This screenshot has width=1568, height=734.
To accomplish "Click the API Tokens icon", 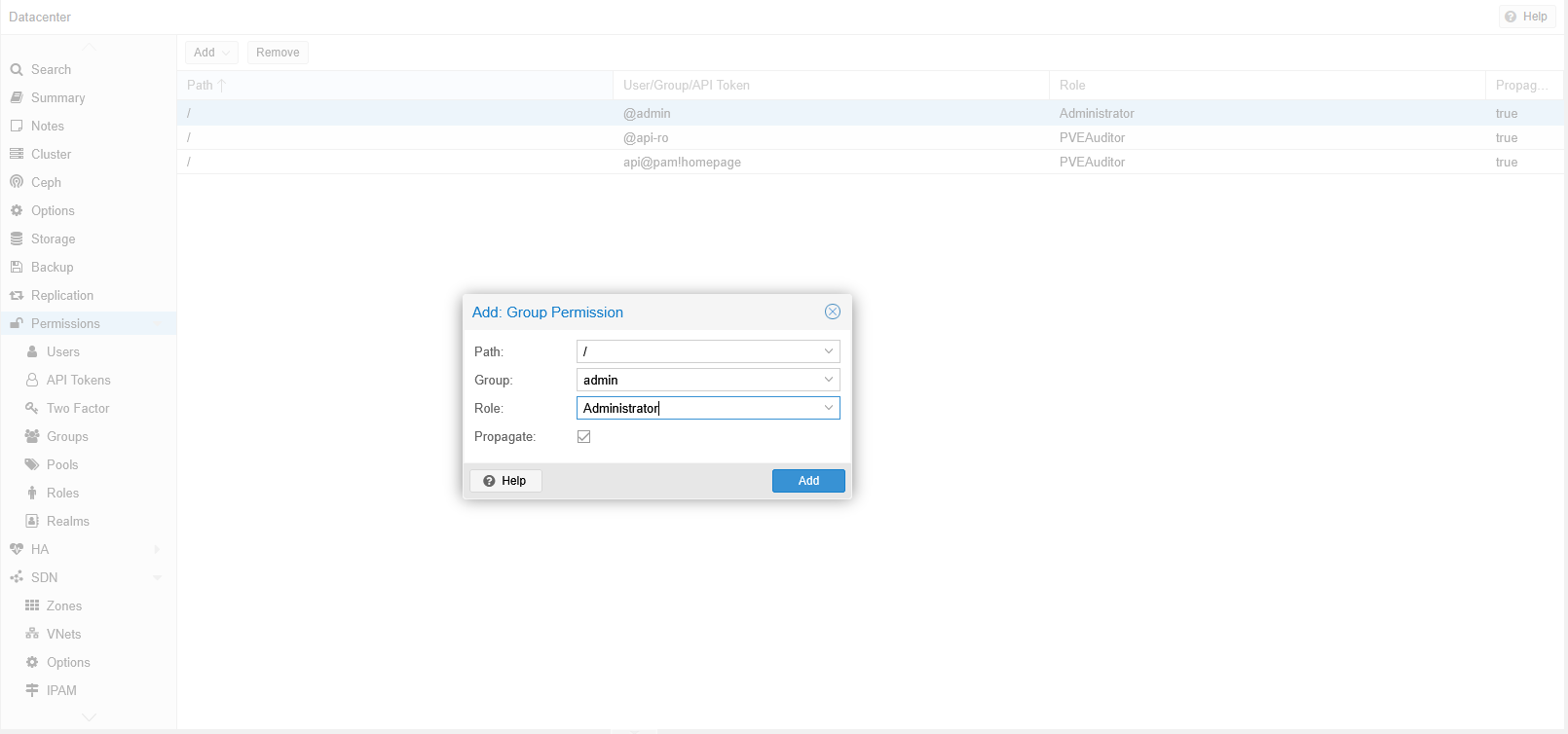I will (32, 381).
